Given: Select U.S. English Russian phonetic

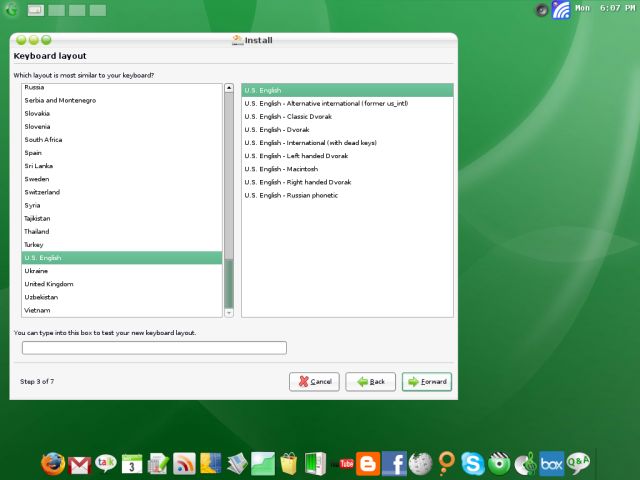Looking at the screenshot, I should [x=347, y=195].
